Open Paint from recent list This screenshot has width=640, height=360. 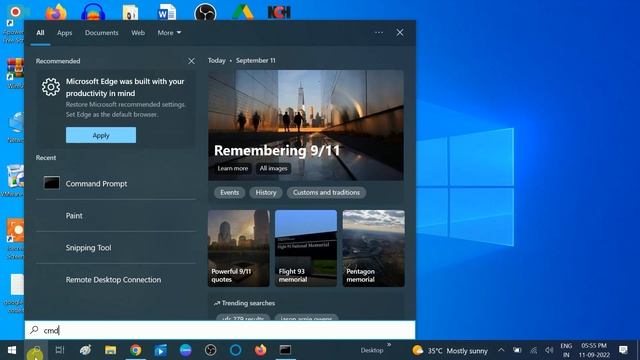coord(116,216)
